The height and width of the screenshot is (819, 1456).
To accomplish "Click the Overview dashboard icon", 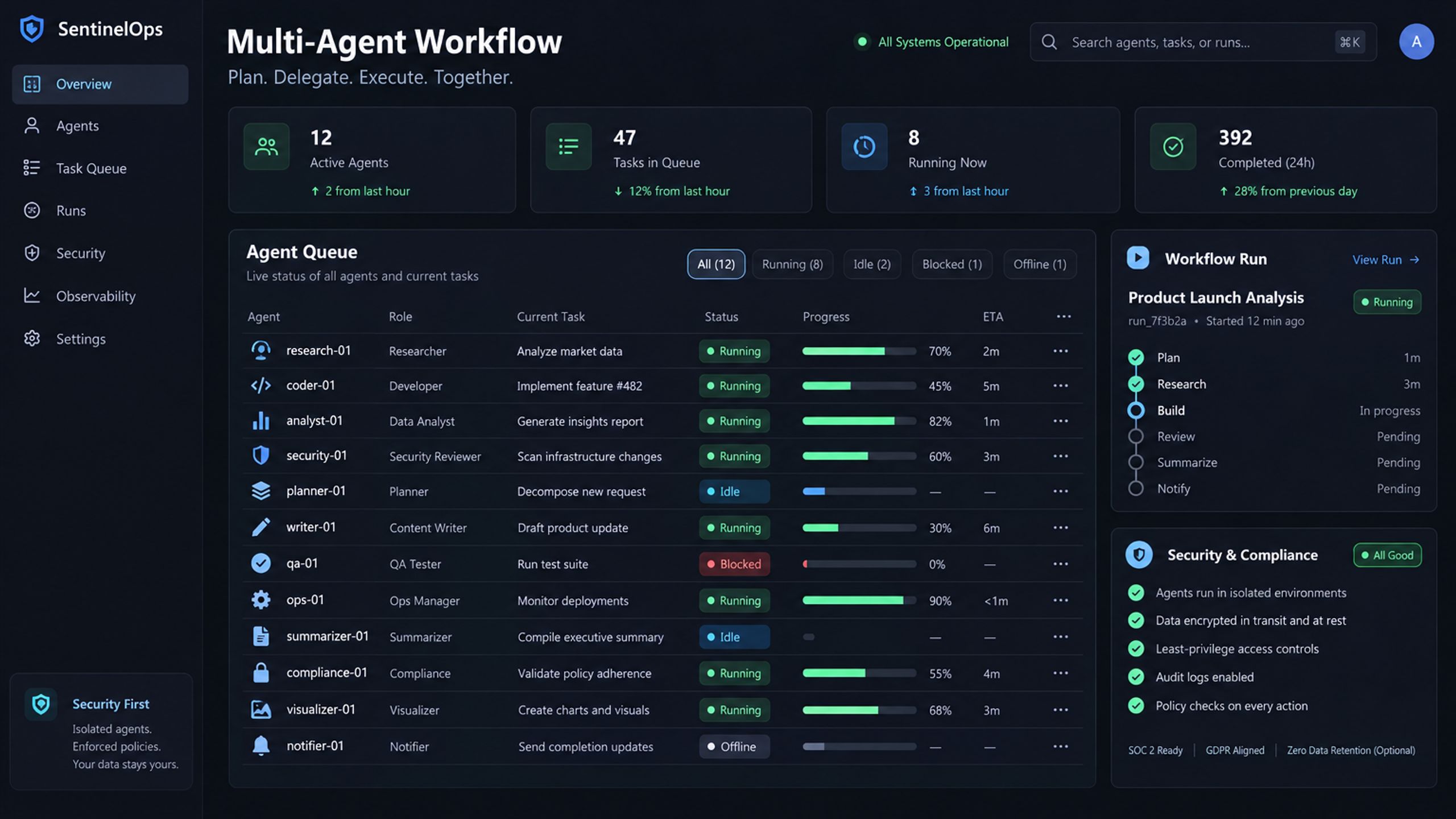I will (x=32, y=84).
